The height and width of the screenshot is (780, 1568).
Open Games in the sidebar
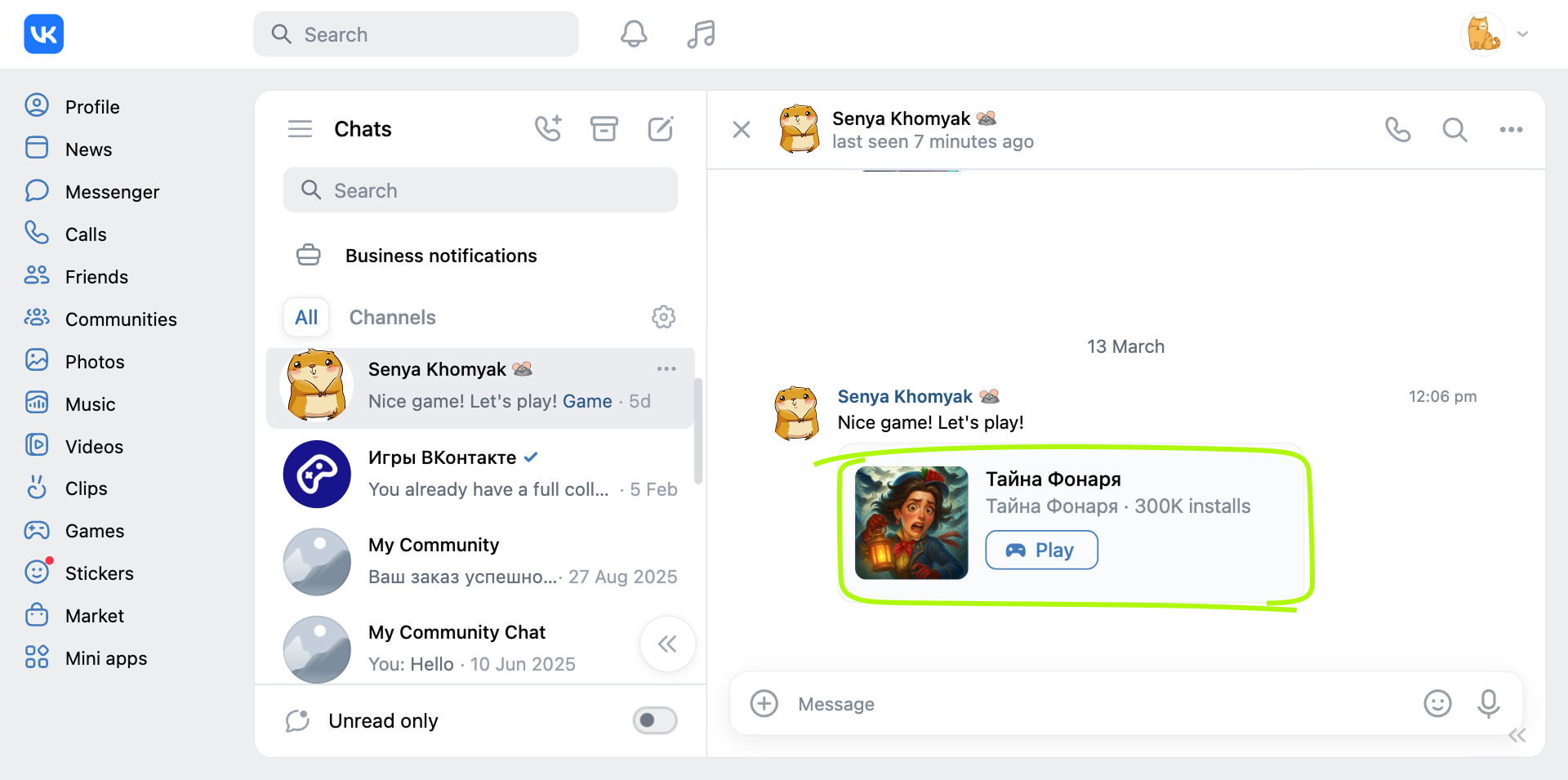click(74, 530)
